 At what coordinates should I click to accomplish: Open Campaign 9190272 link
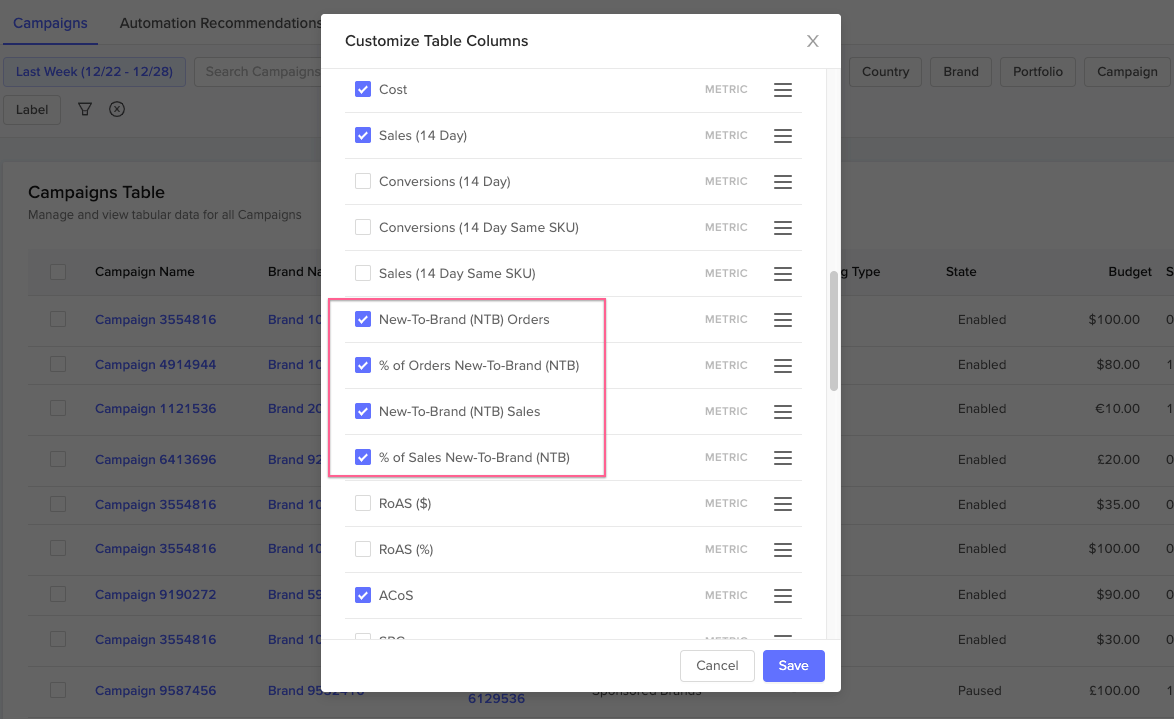coord(156,595)
